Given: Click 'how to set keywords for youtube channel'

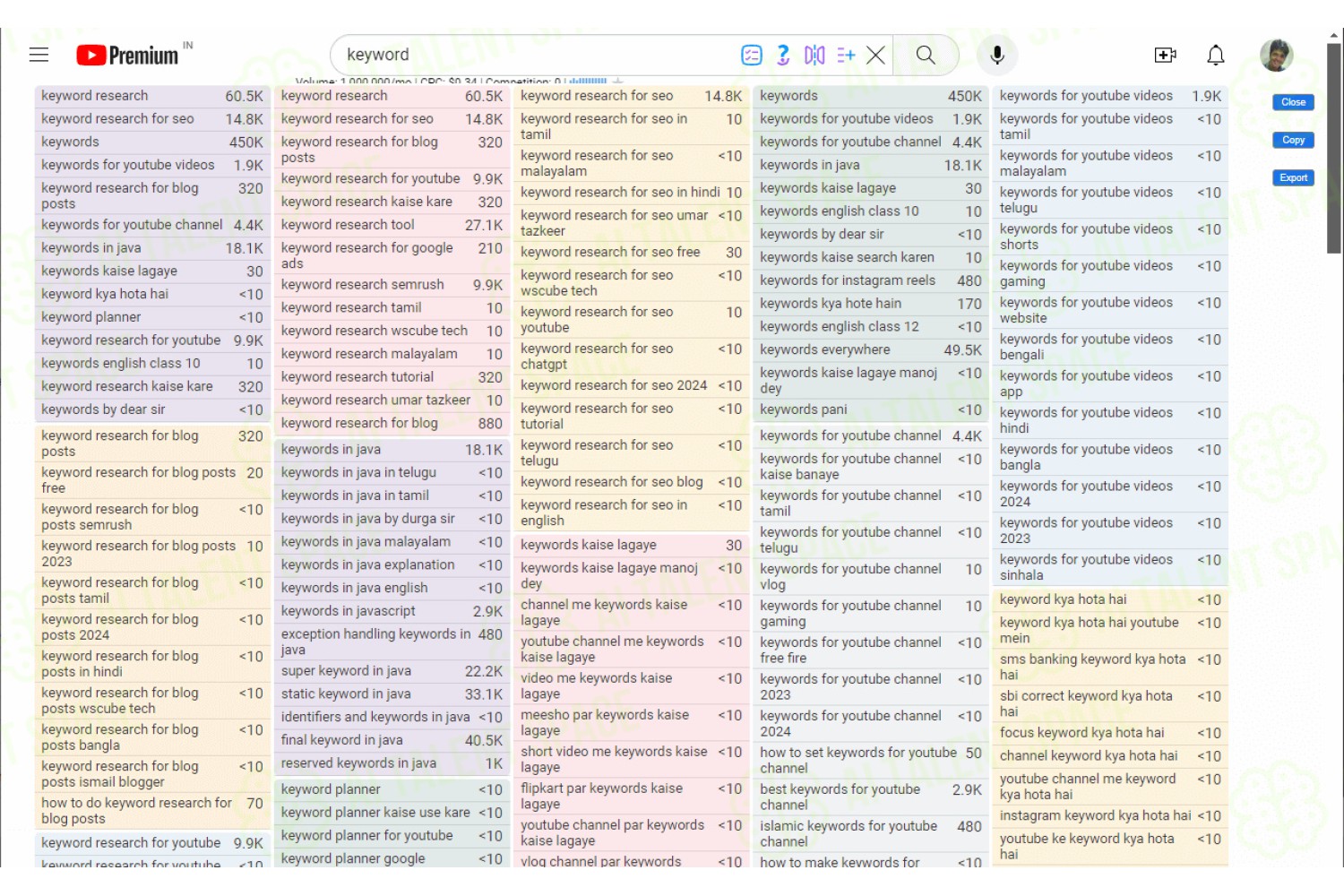Looking at the screenshot, I should click(871, 761).
